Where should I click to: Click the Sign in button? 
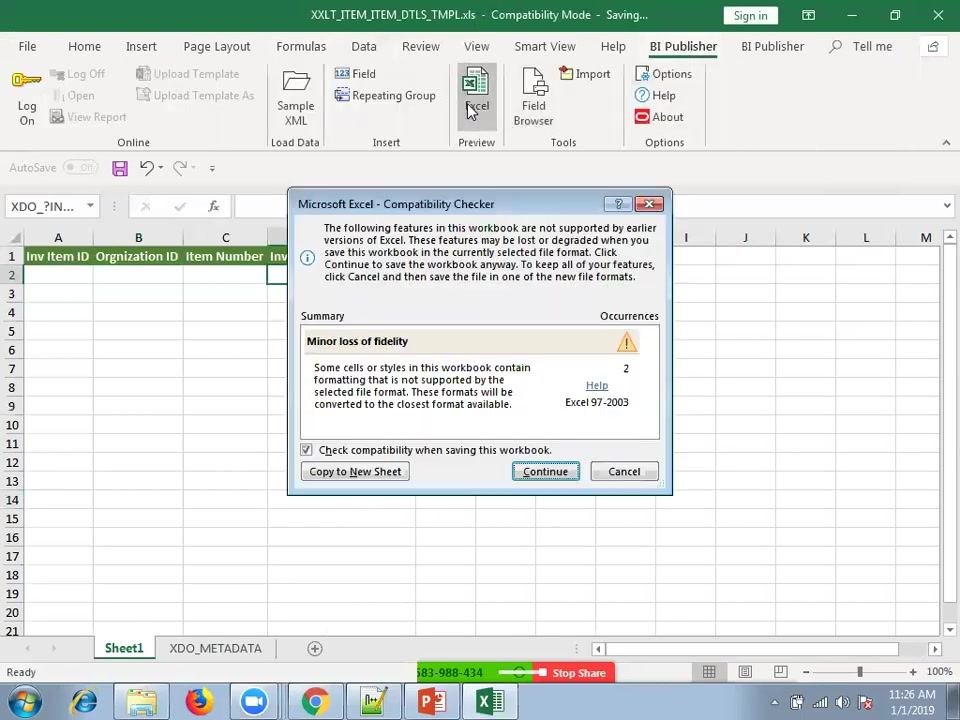(751, 15)
